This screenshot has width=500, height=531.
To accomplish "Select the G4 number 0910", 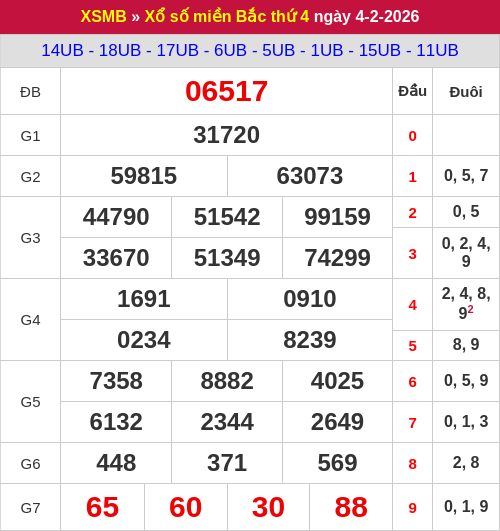I will (310, 299).
